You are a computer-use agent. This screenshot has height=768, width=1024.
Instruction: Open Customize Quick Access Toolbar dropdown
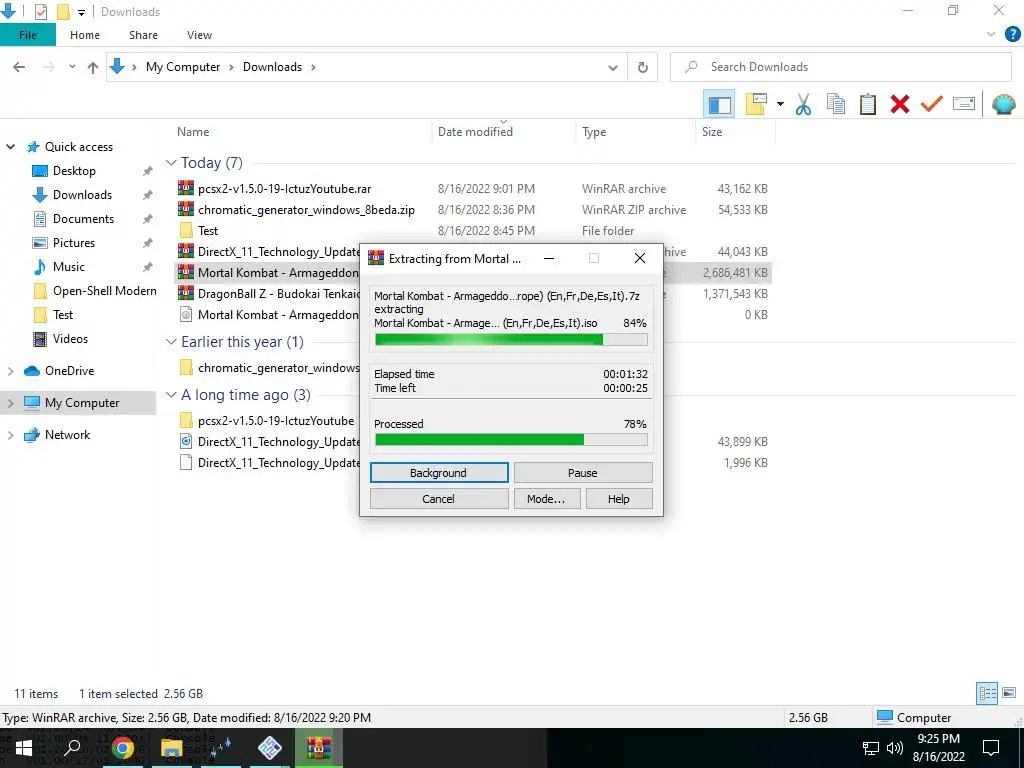[x=82, y=12]
